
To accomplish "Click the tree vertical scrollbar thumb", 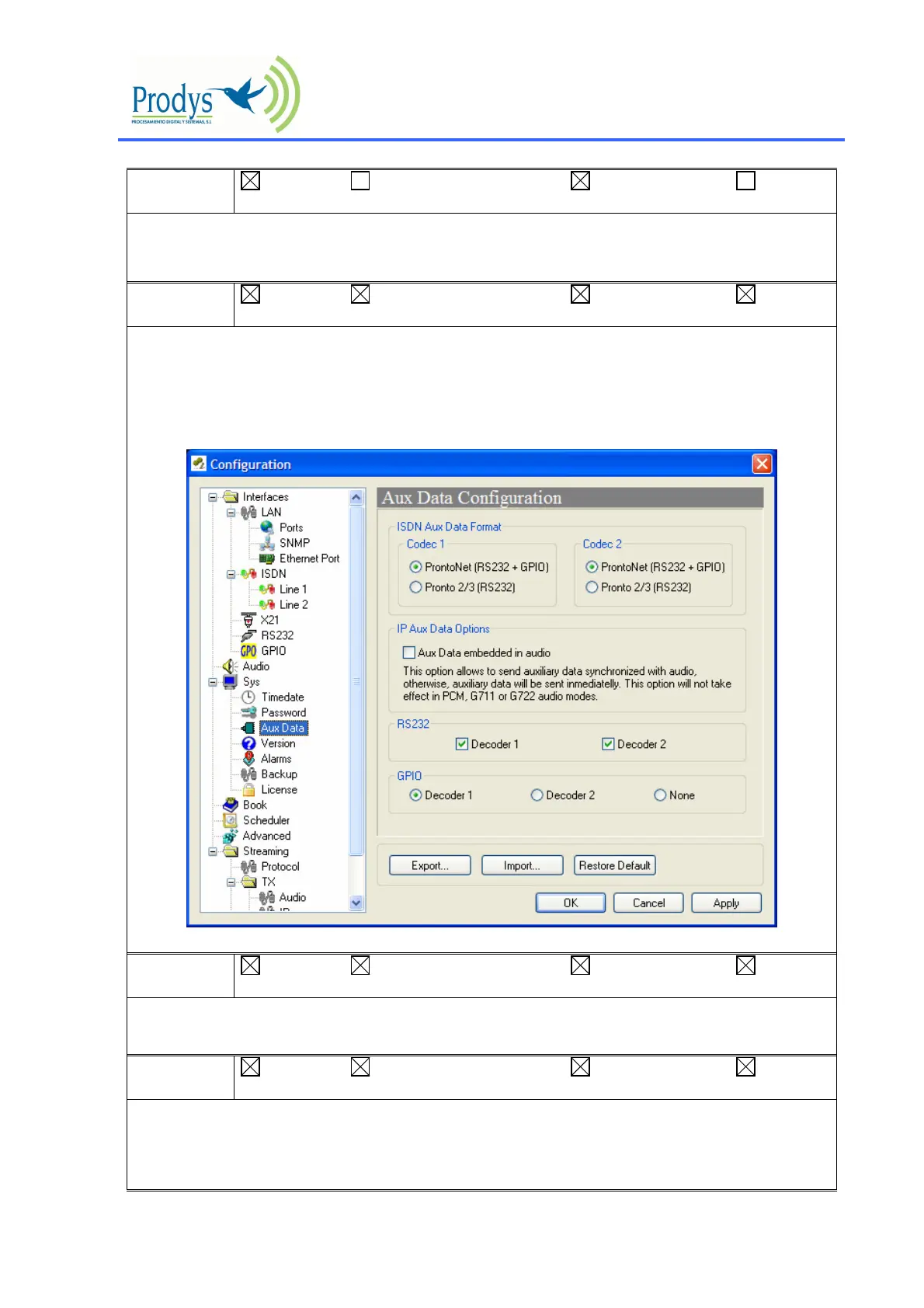I will click(x=356, y=680).
